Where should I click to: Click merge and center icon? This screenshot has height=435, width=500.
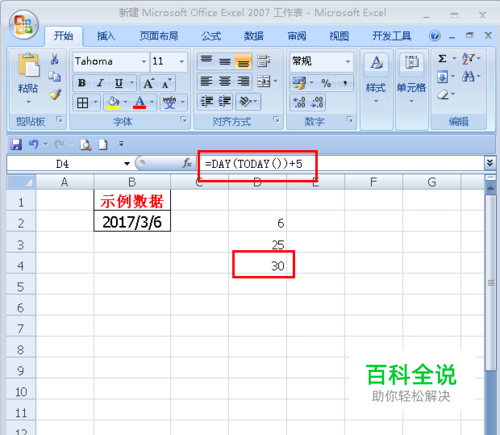coord(264,81)
